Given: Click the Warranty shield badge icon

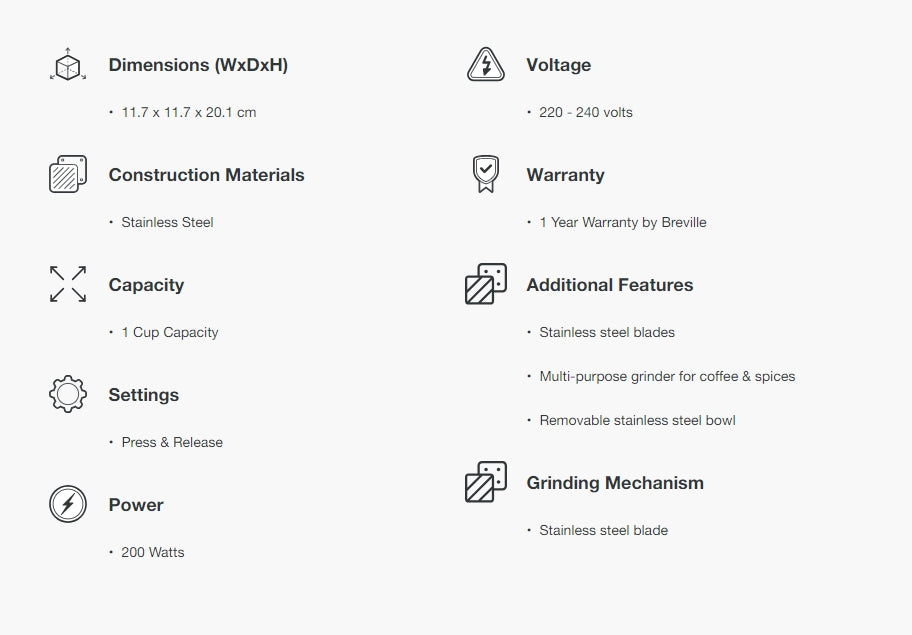Looking at the screenshot, I should coord(486,174).
